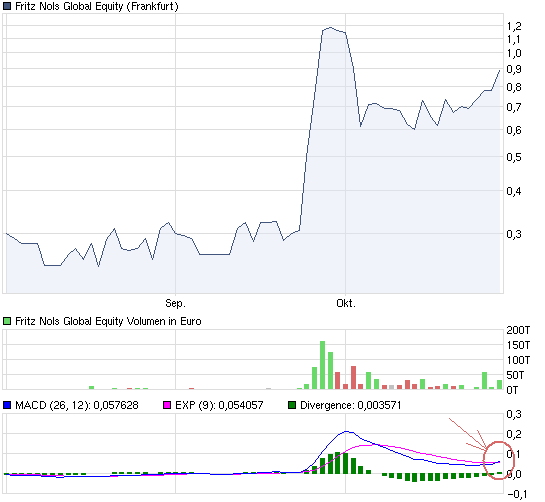Click the 0,4 price axis label

pyautogui.click(x=514, y=191)
